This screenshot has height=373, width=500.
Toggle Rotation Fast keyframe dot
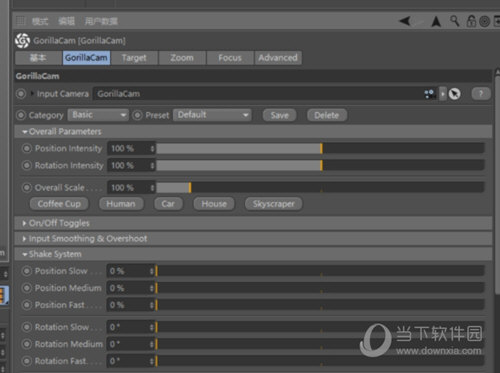point(27,361)
